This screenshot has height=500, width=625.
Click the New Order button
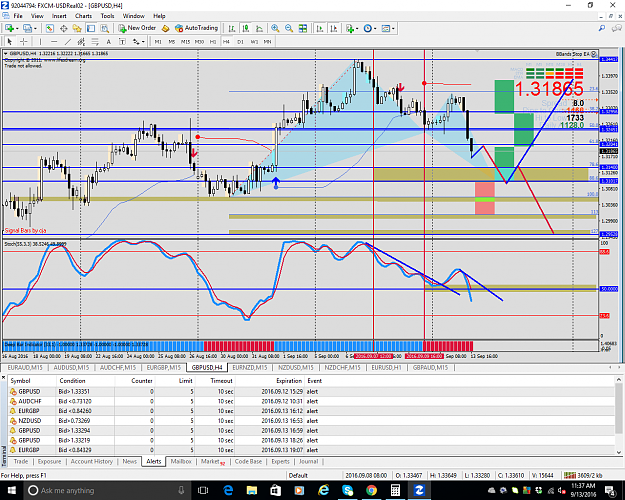[137, 28]
